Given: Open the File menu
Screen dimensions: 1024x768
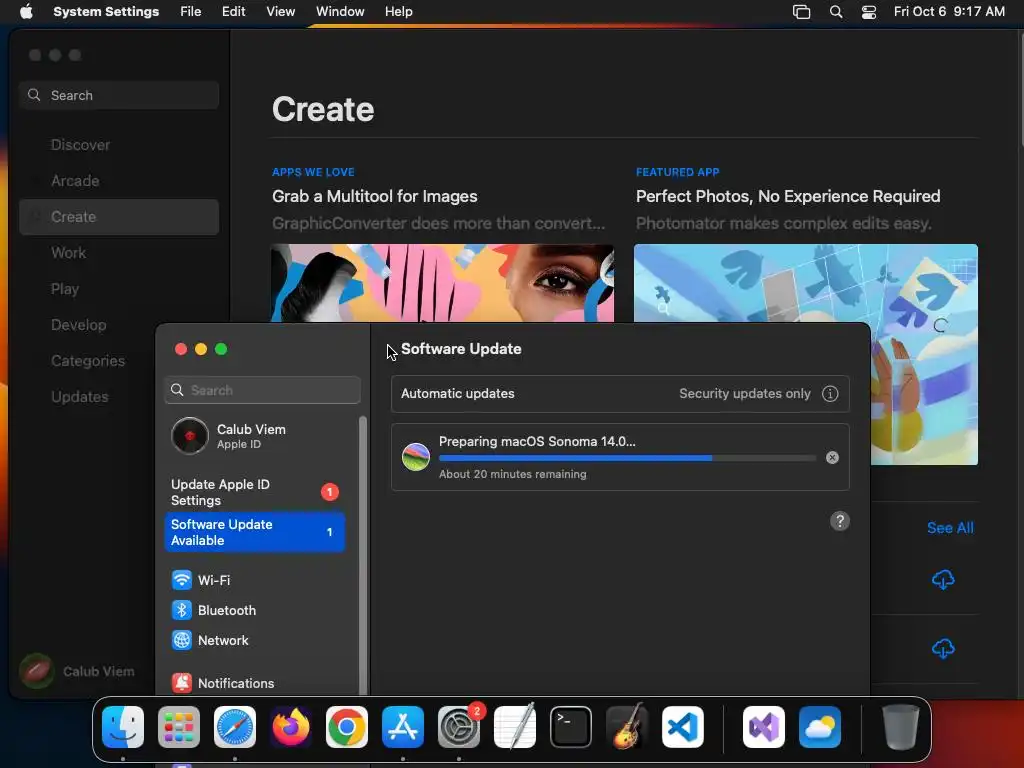Looking at the screenshot, I should click(191, 12).
